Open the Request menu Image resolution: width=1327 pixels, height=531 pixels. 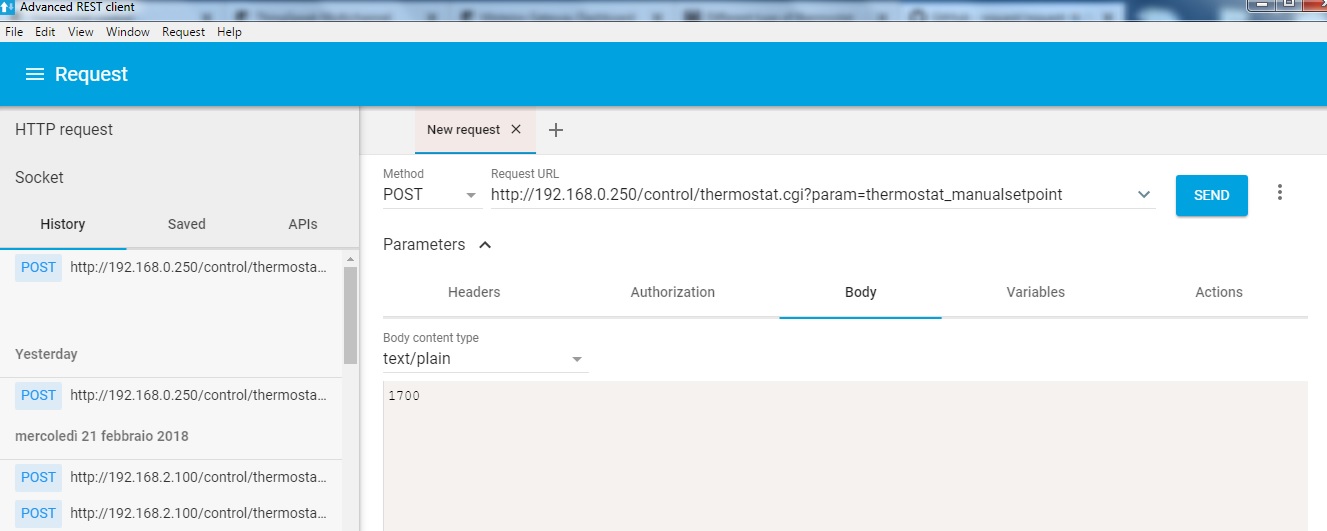point(183,32)
